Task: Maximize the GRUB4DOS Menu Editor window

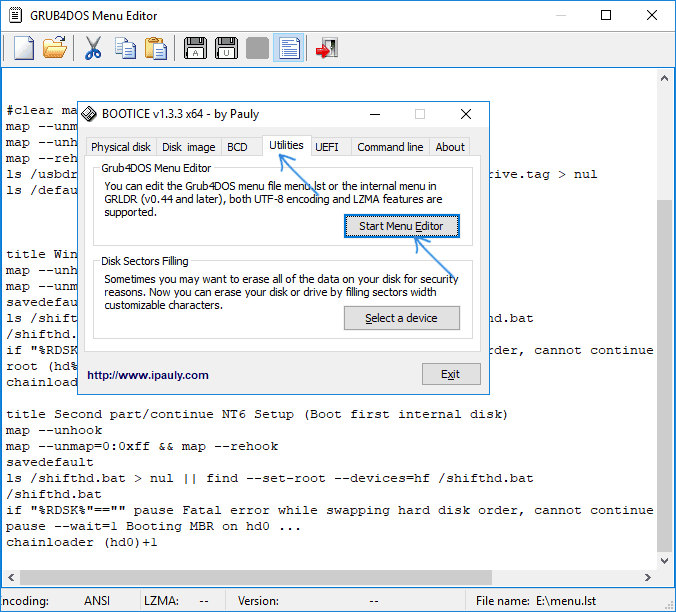Action: (x=606, y=16)
